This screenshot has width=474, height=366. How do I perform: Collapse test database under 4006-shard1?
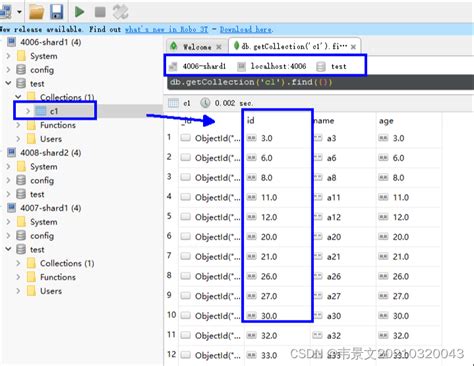(x=8, y=83)
